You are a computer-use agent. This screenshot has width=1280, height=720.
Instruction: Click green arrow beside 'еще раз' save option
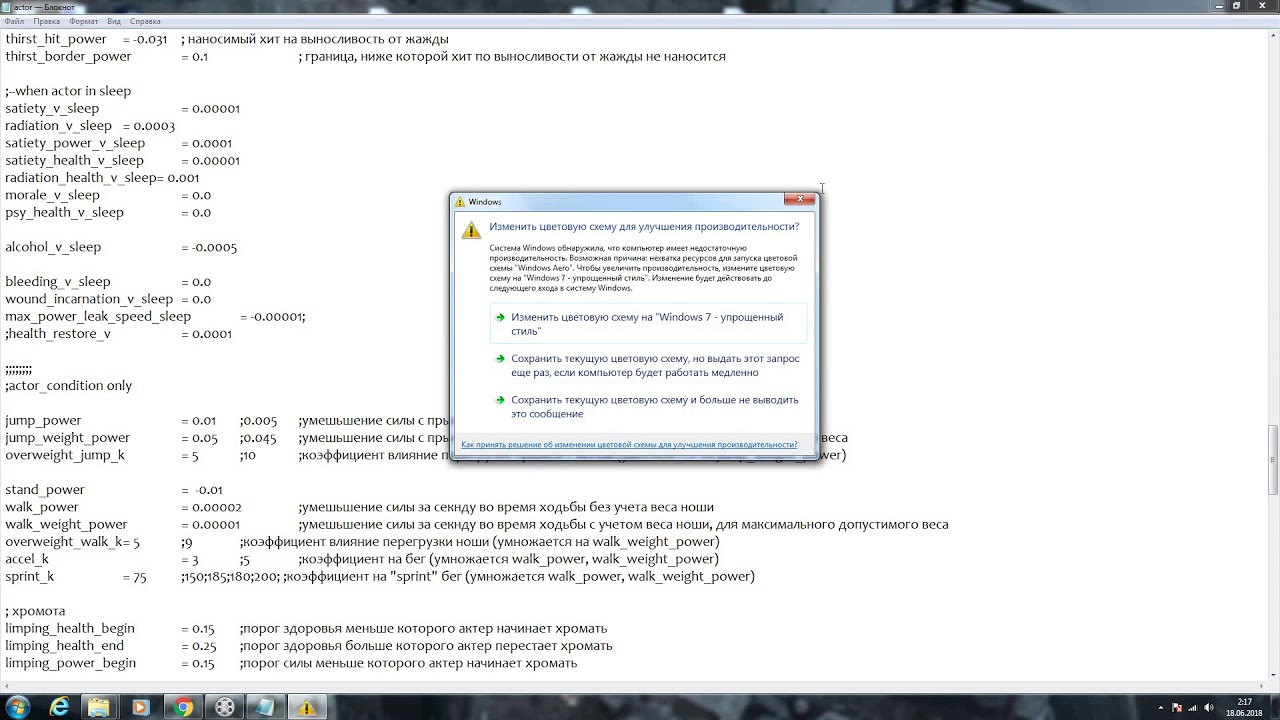(x=500, y=358)
